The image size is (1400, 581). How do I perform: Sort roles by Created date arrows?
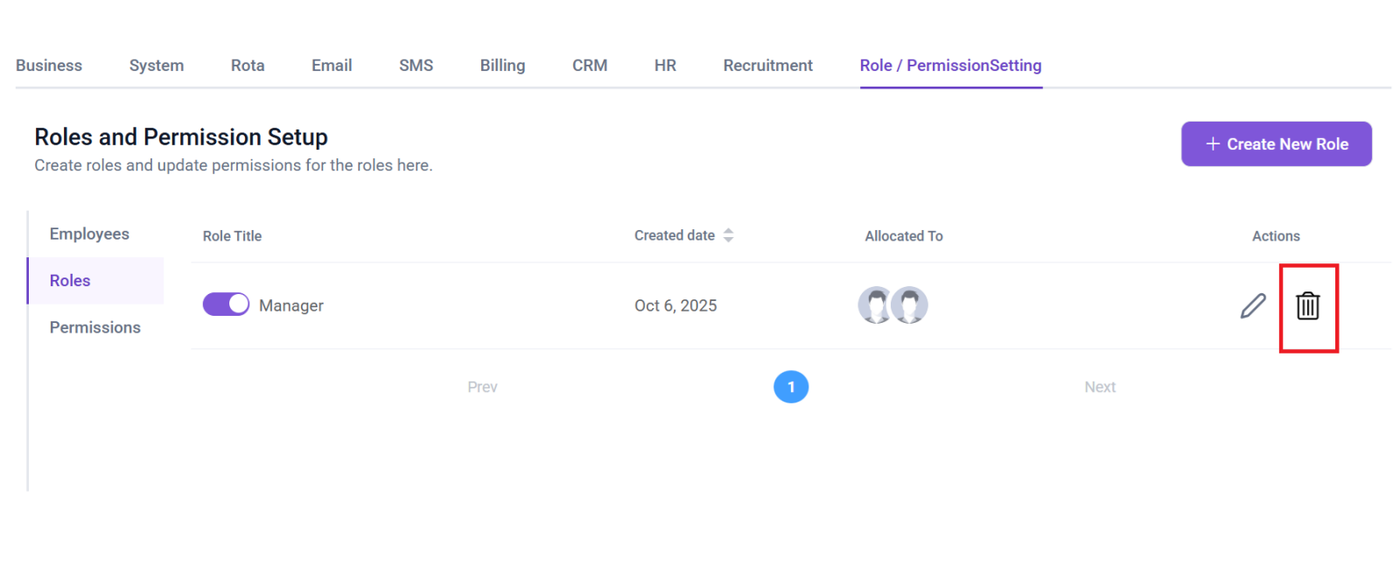click(728, 236)
